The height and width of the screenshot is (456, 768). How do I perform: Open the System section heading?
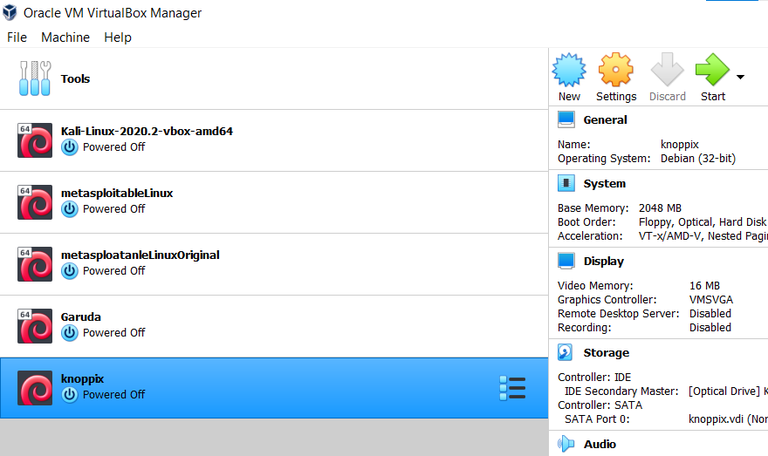pyautogui.click(x=604, y=184)
